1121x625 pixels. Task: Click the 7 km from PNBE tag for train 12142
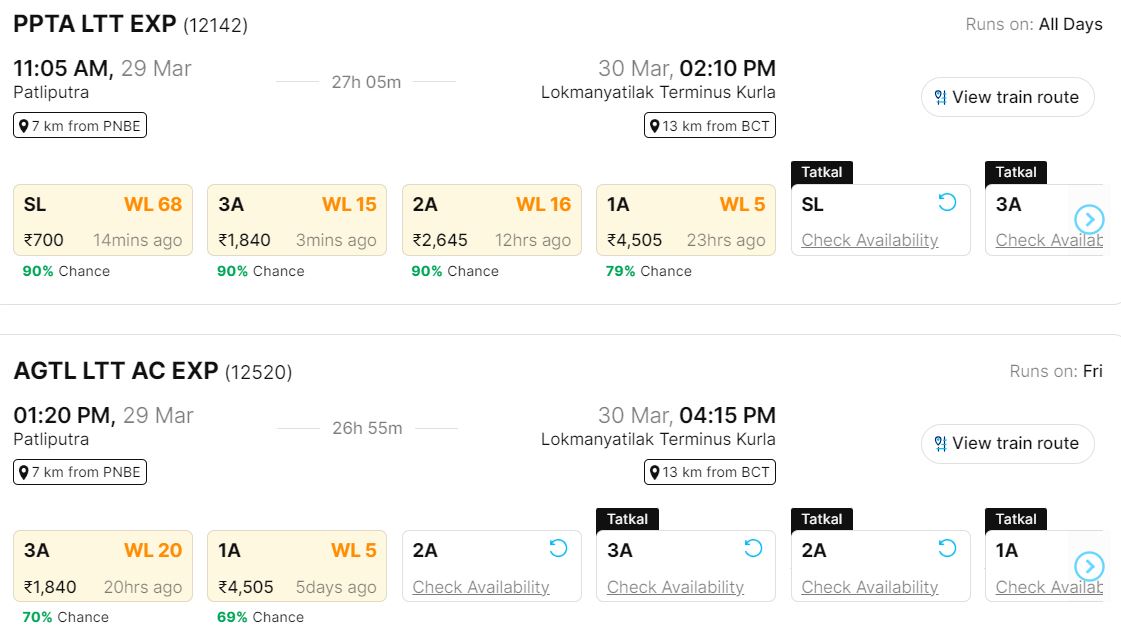coord(80,126)
